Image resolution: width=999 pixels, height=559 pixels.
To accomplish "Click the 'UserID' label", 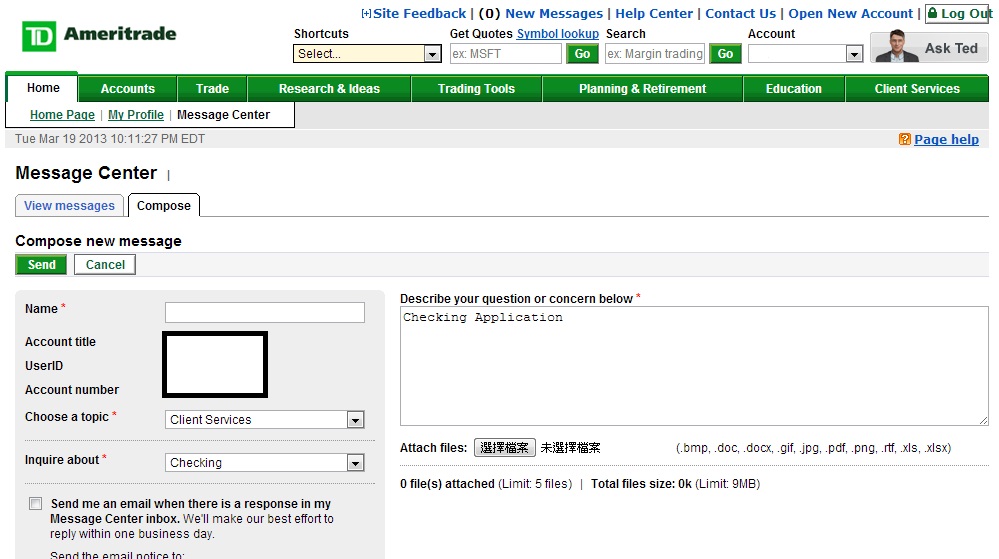I will [x=44, y=366].
